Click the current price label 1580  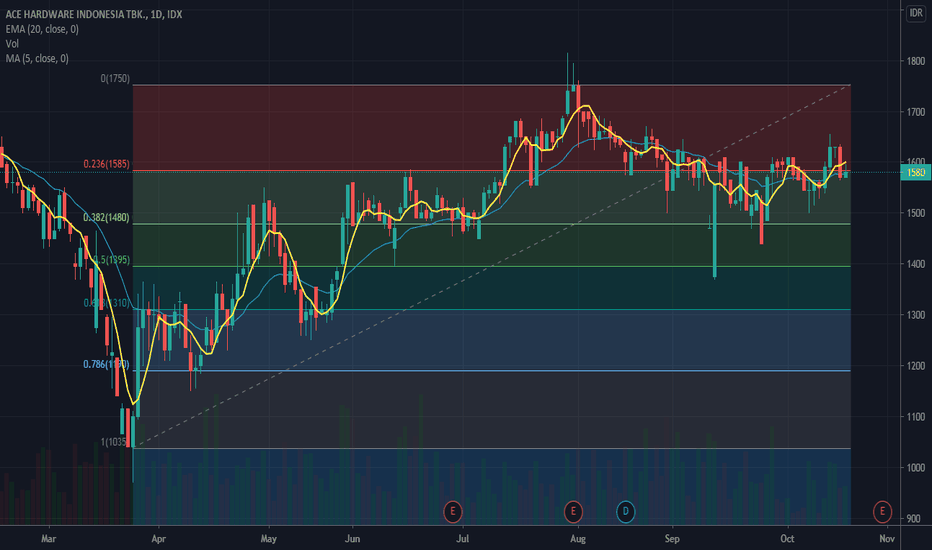pos(916,172)
